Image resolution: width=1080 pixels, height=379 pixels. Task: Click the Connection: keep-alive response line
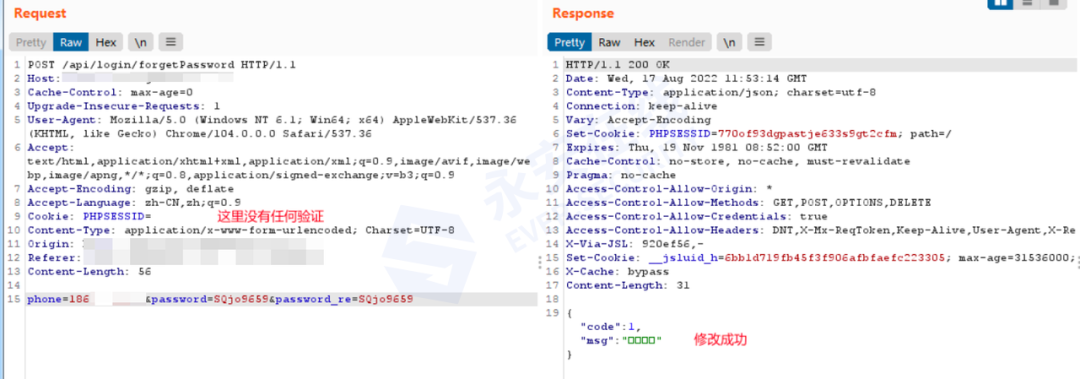(641, 106)
